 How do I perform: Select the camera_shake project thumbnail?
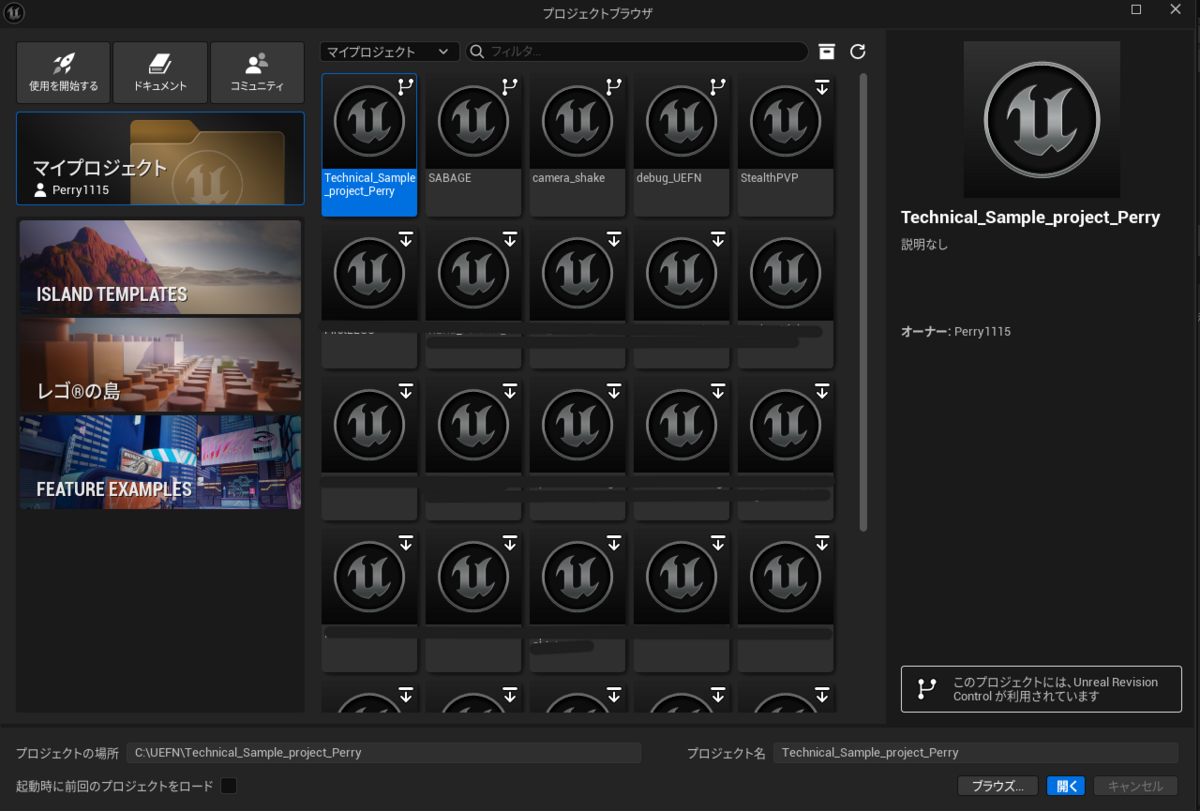tap(577, 121)
